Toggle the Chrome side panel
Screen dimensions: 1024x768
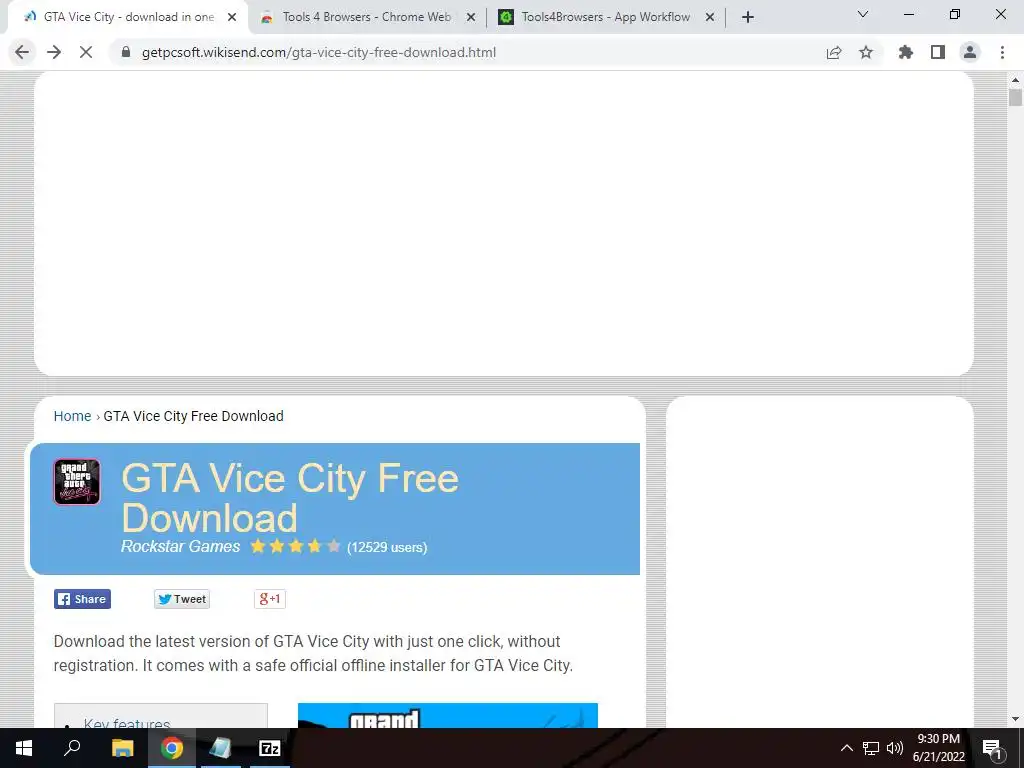938,52
